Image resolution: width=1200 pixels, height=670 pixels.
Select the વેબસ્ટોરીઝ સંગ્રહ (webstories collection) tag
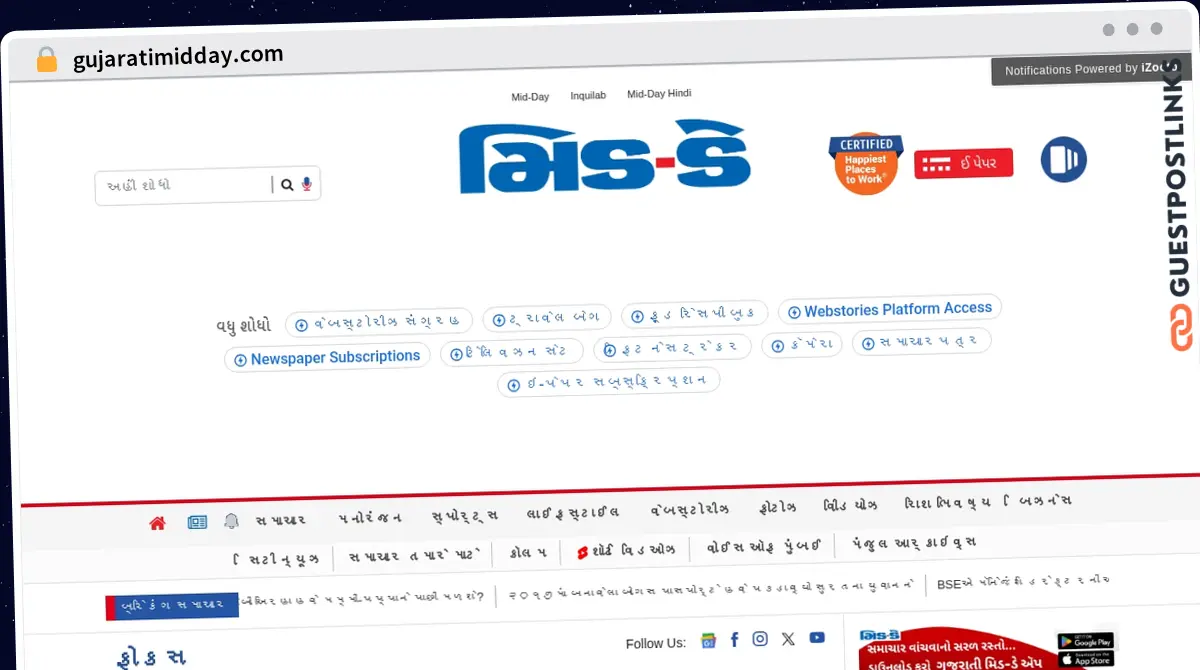pos(379,322)
